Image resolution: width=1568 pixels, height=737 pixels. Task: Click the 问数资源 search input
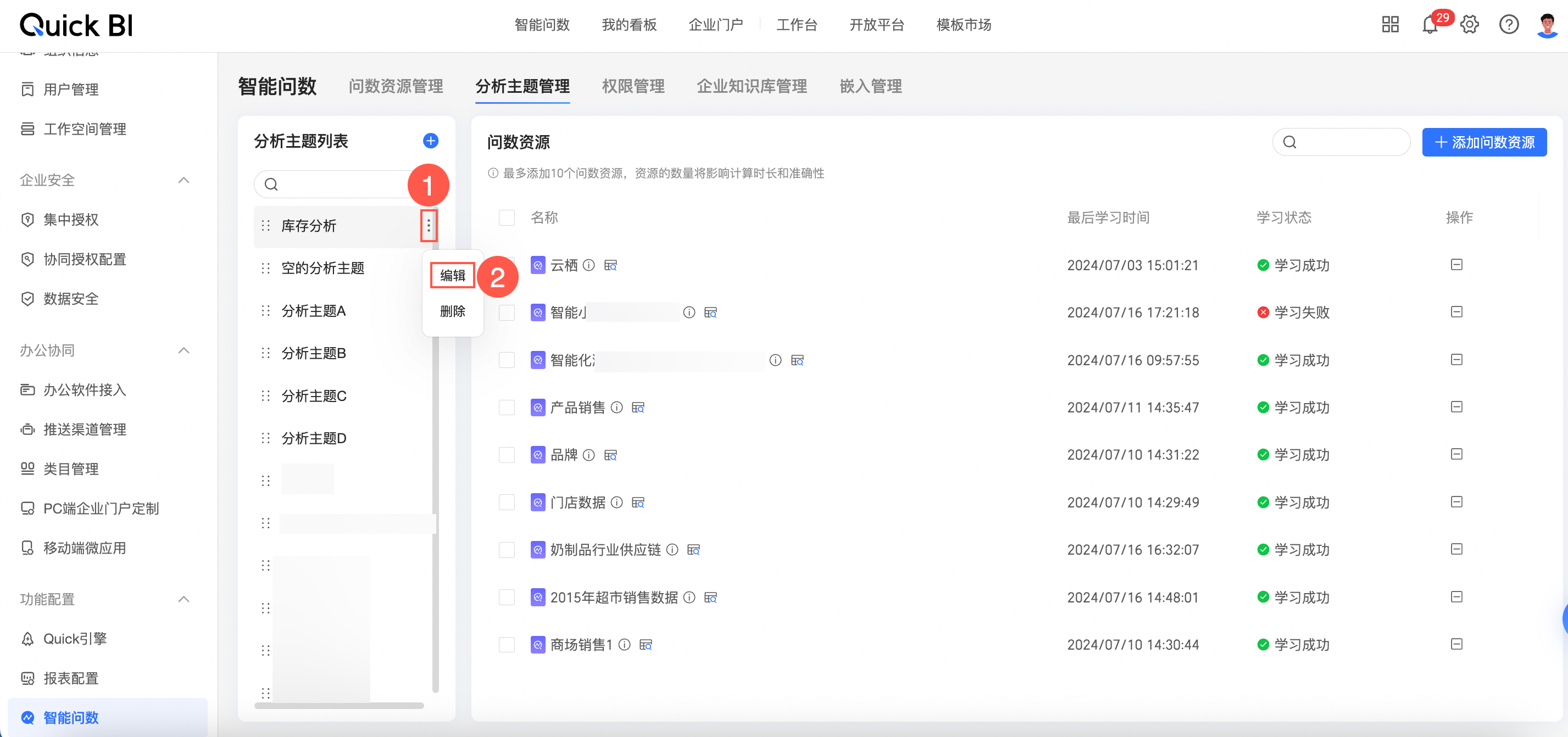(1341, 142)
